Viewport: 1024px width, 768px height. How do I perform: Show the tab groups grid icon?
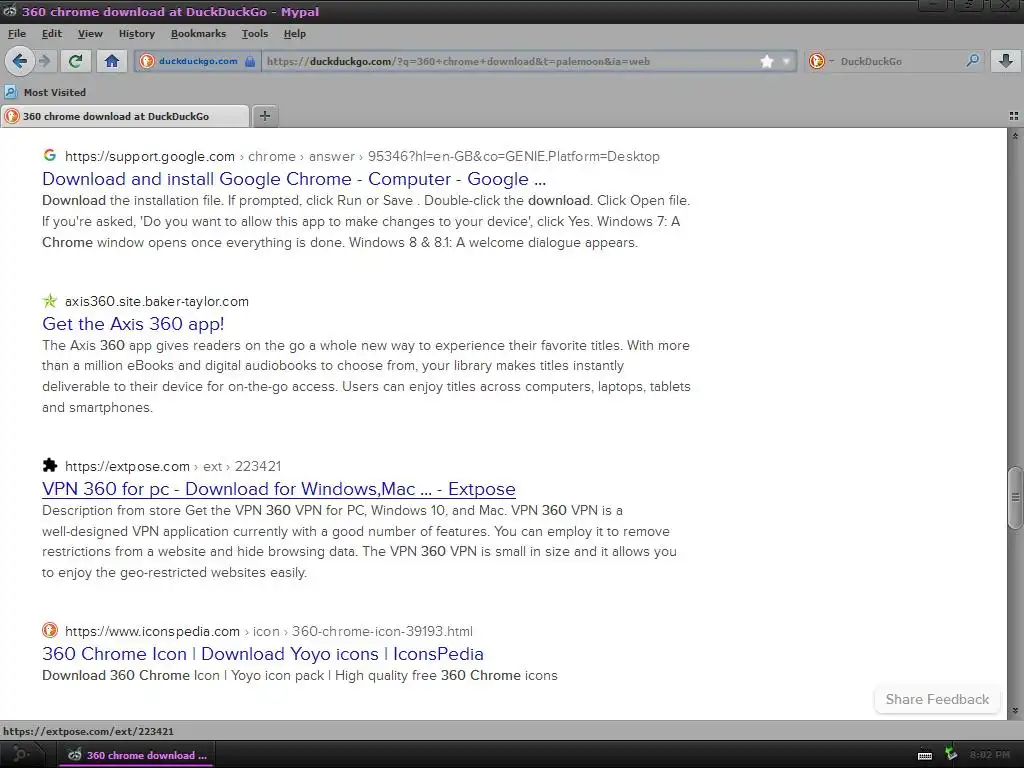coord(1014,116)
